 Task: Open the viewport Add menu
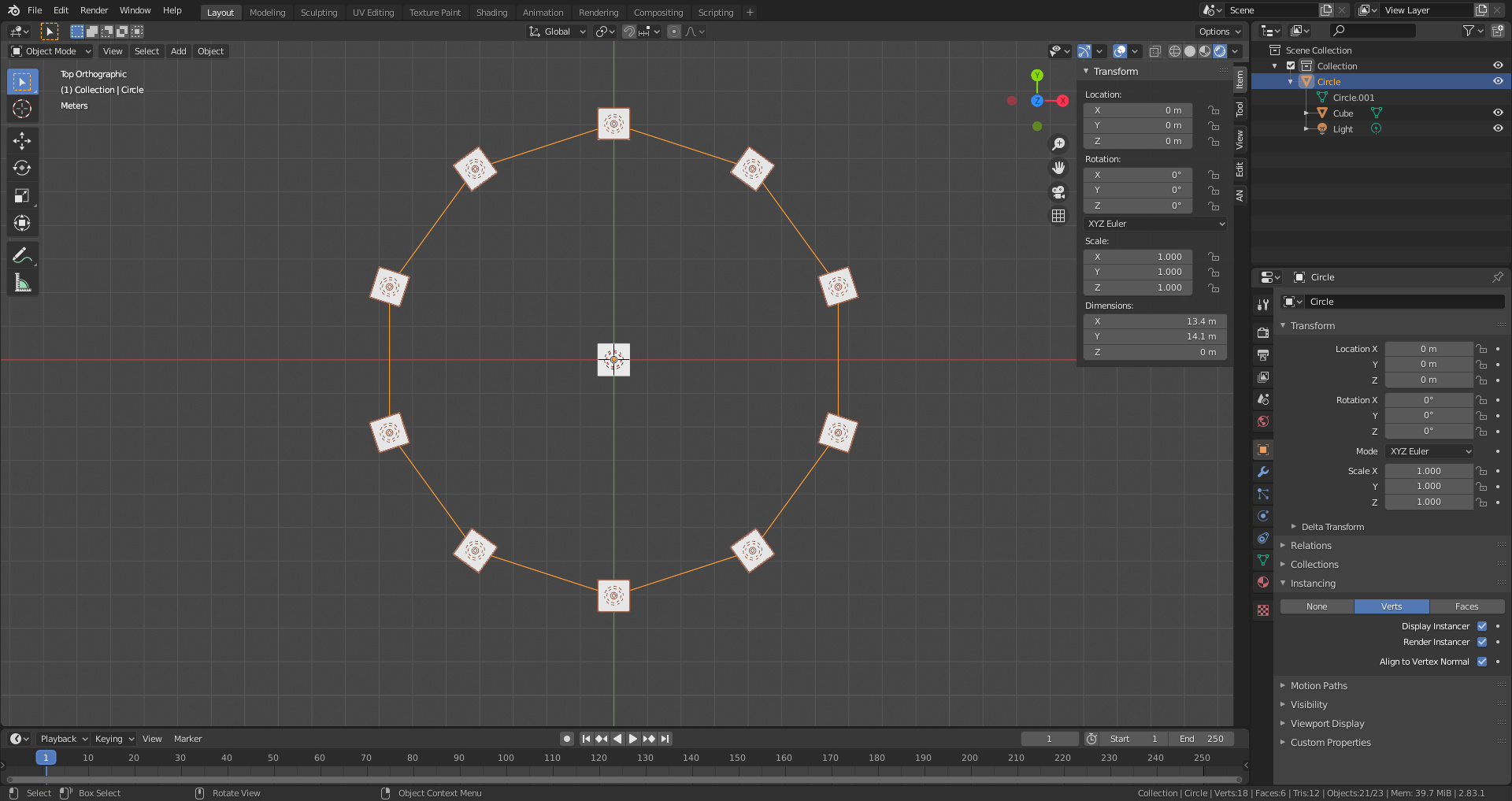click(179, 51)
